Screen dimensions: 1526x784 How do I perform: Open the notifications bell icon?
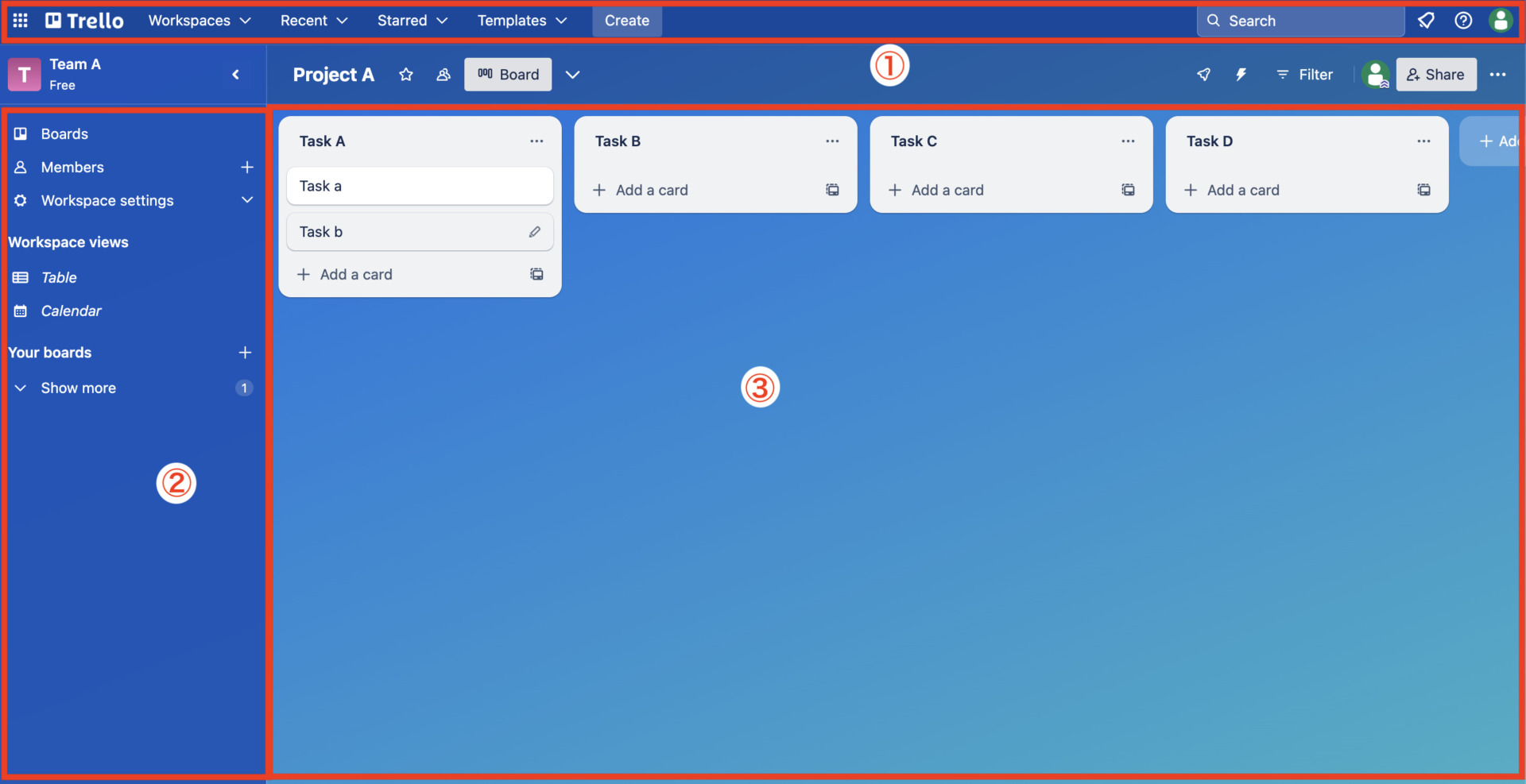tap(1425, 21)
